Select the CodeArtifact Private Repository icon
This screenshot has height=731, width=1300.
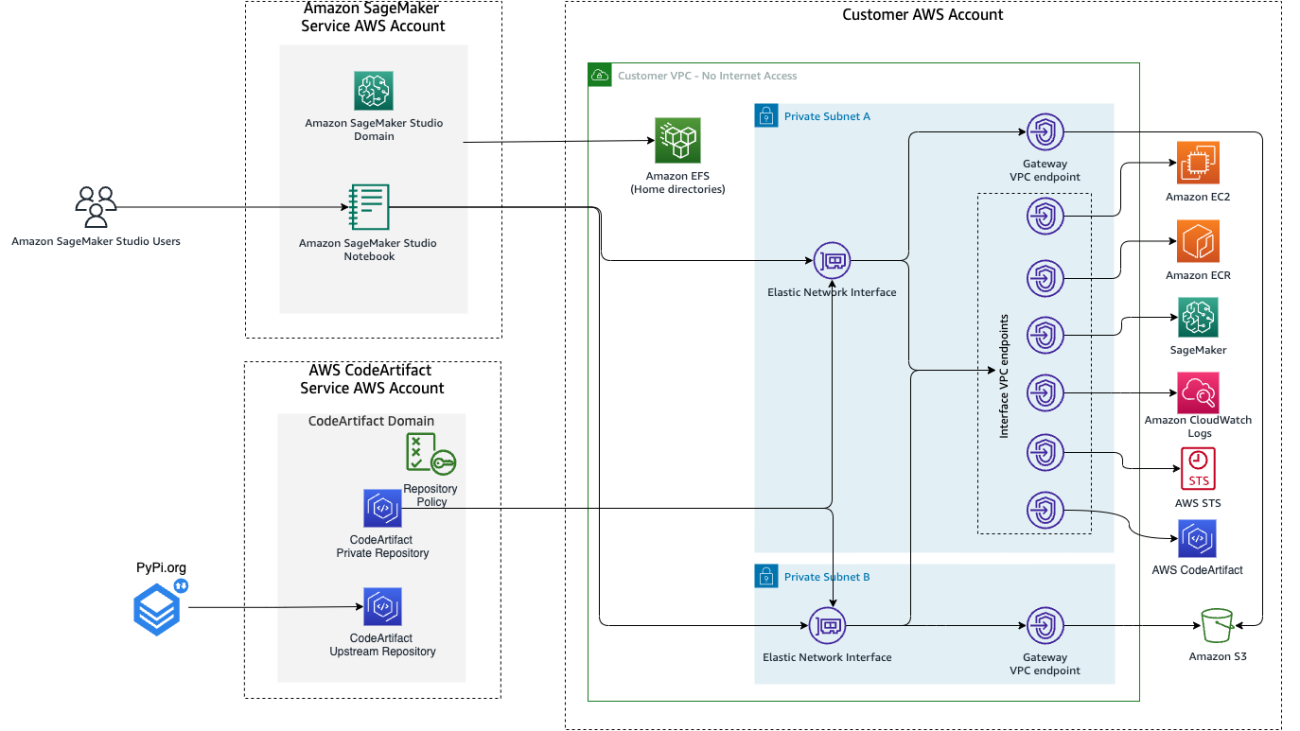click(382, 508)
